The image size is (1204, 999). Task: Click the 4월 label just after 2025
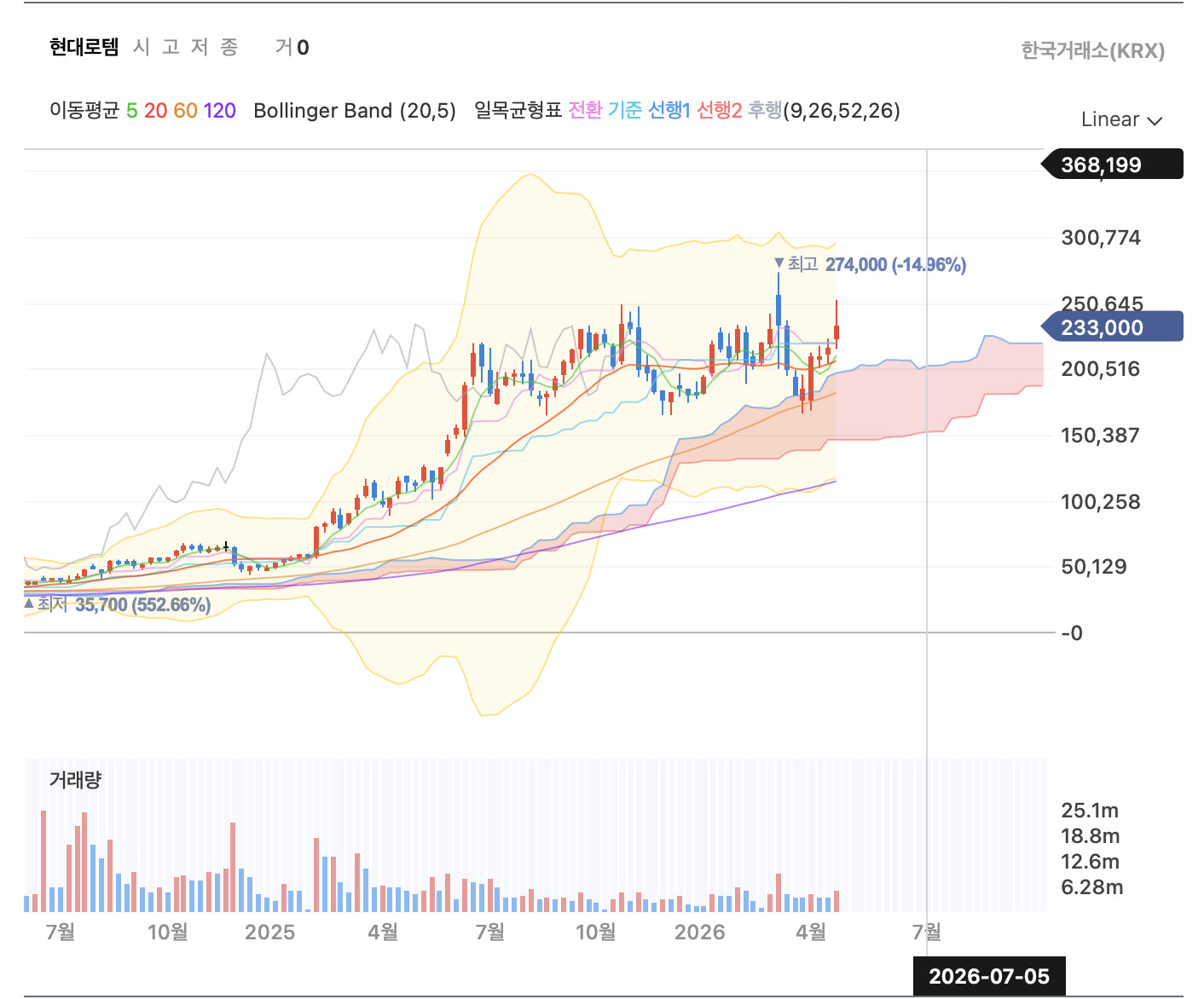(x=383, y=933)
